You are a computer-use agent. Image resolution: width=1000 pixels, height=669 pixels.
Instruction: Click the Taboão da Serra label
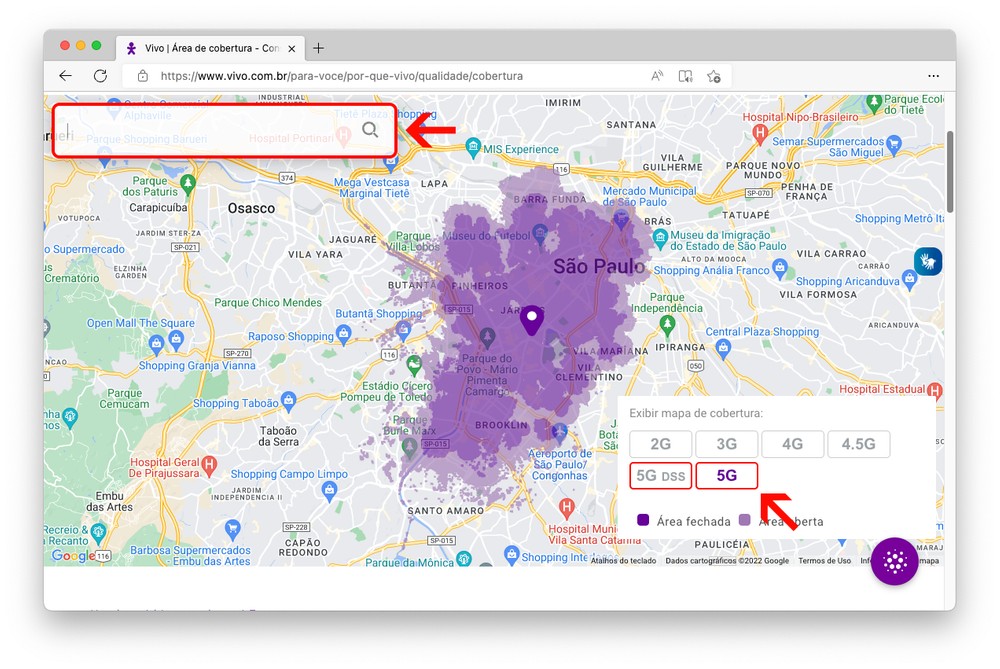279,436
